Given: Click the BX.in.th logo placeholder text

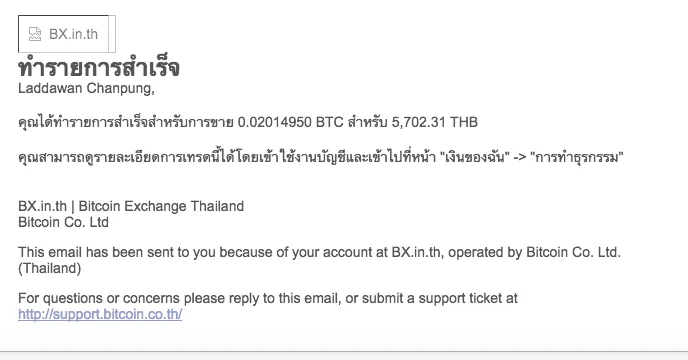Looking at the screenshot, I should click(x=73, y=34).
